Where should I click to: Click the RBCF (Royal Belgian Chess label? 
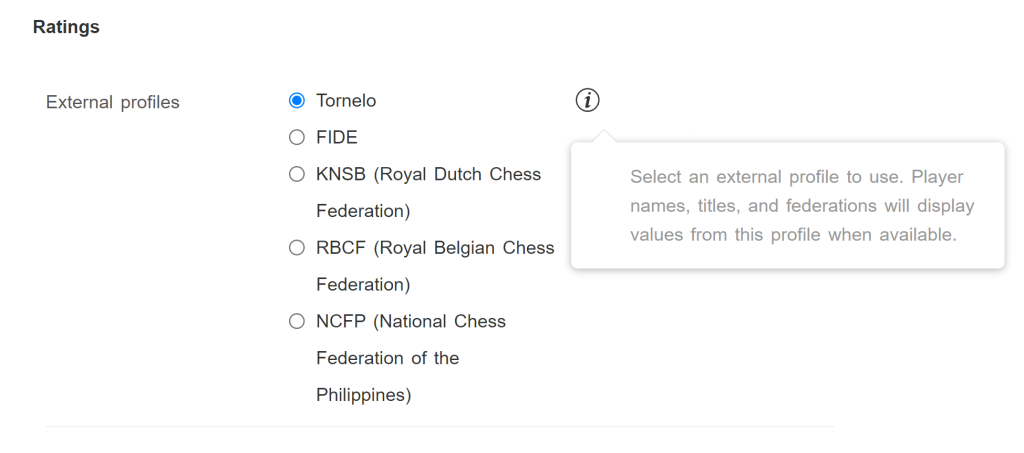click(x=435, y=248)
